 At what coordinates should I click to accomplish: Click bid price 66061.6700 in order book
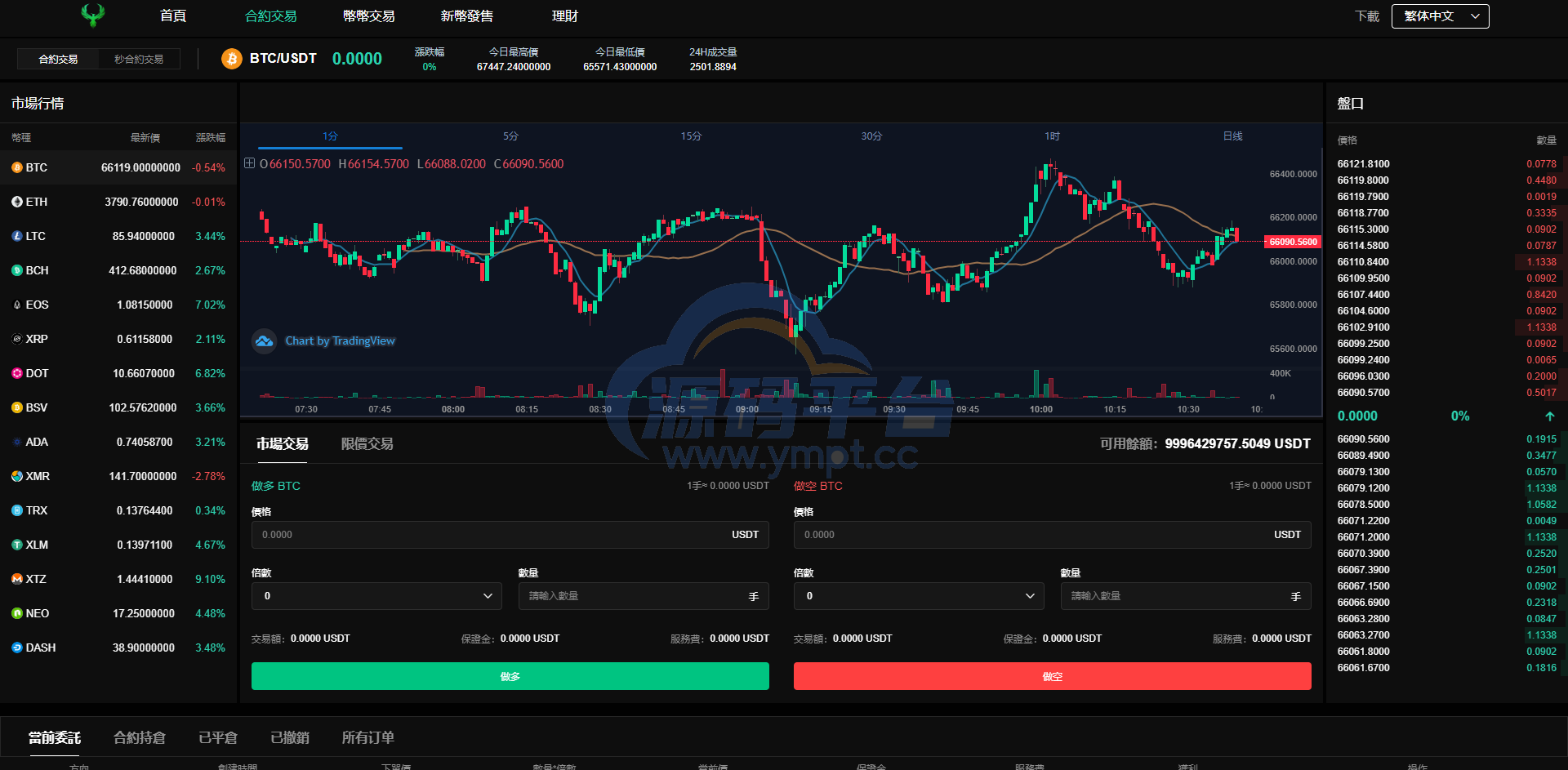1363,668
